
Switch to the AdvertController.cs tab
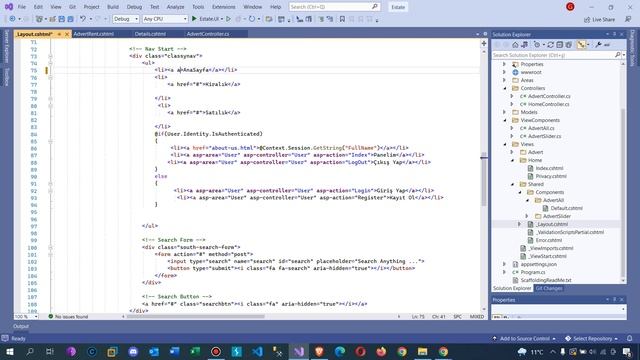[208, 34]
